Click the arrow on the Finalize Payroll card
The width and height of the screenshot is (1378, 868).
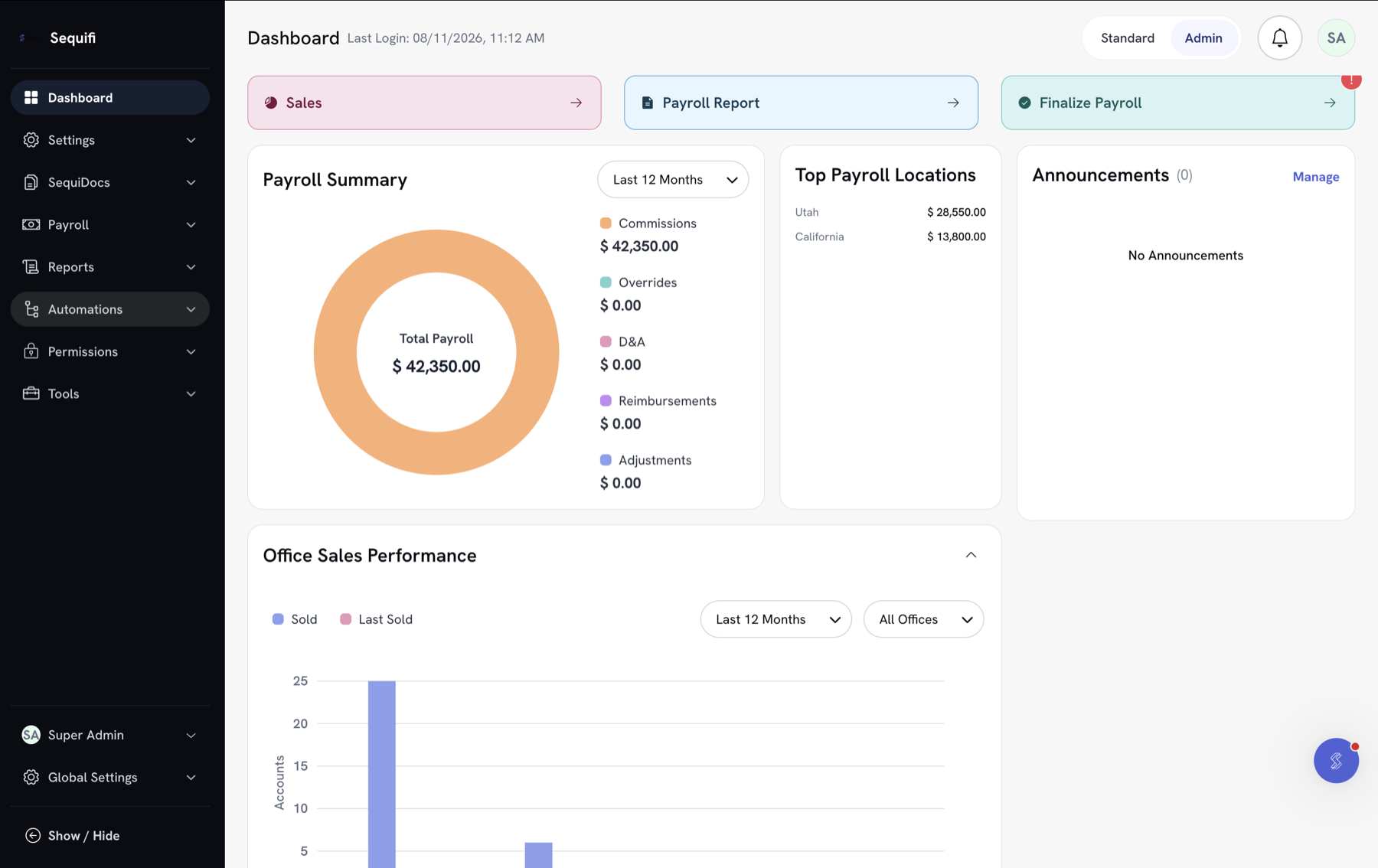(x=1330, y=103)
